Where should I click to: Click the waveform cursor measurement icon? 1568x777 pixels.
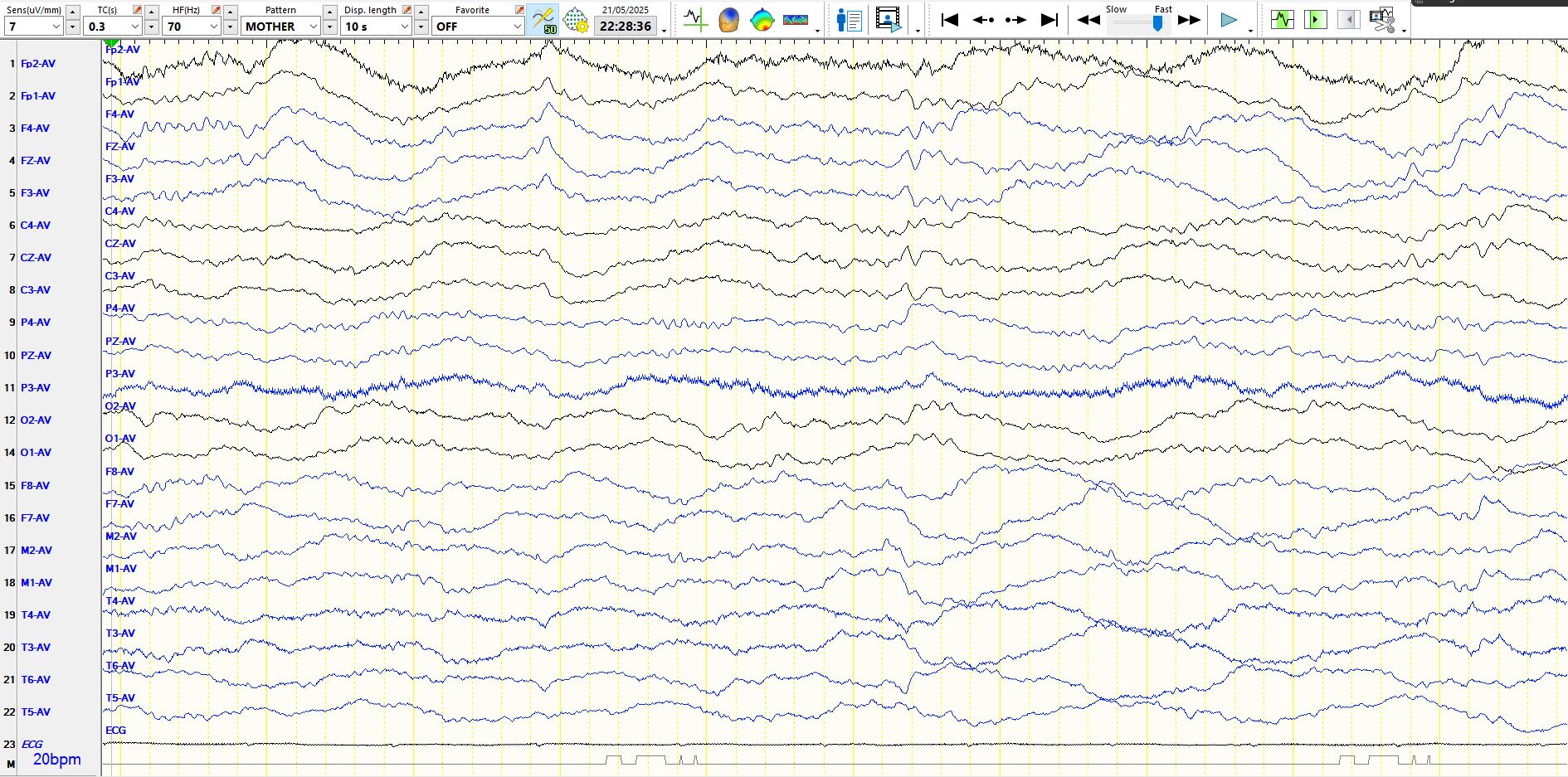point(695,20)
